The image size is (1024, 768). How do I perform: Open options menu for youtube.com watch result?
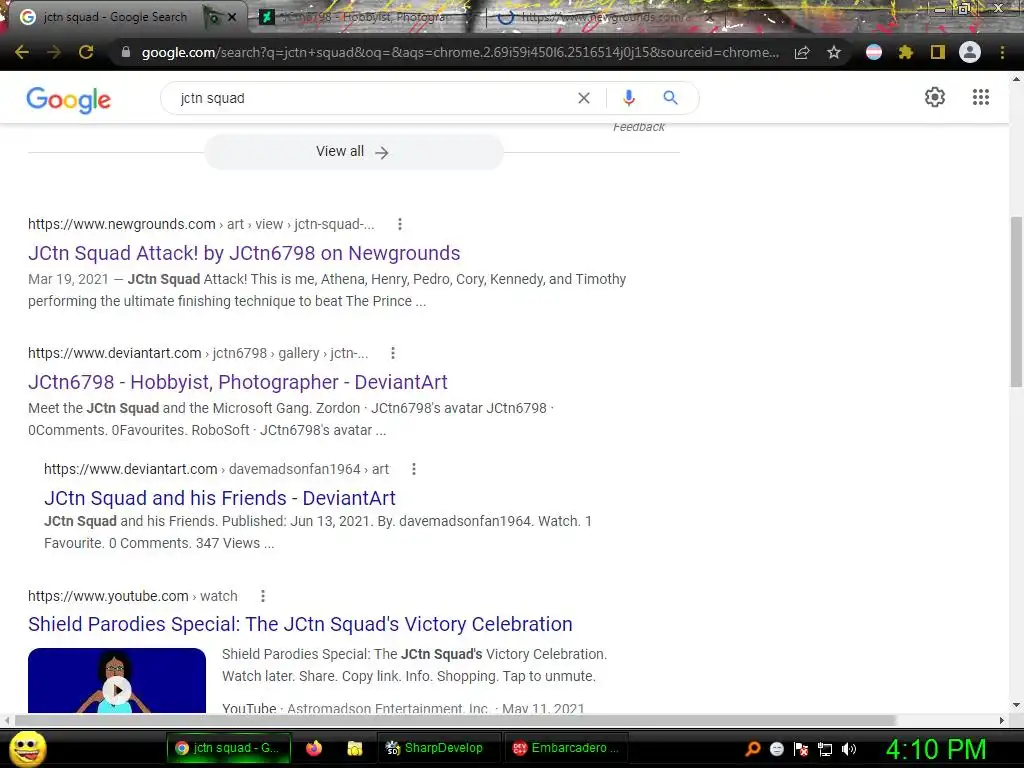click(x=263, y=596)
